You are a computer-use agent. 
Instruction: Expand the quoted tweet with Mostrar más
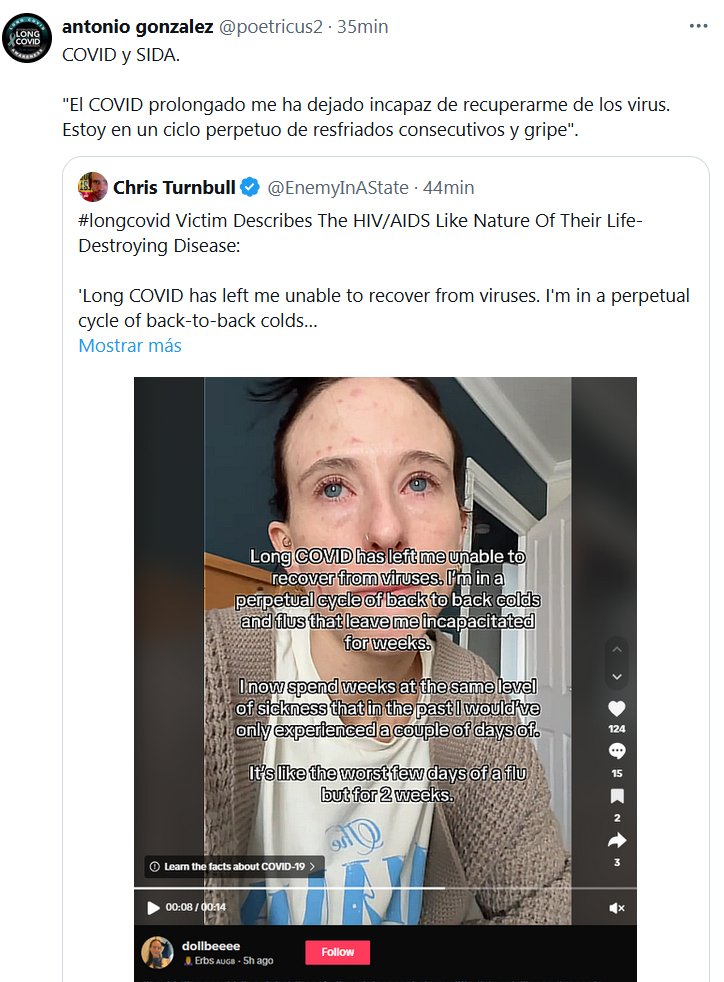(x=130, y=346)
